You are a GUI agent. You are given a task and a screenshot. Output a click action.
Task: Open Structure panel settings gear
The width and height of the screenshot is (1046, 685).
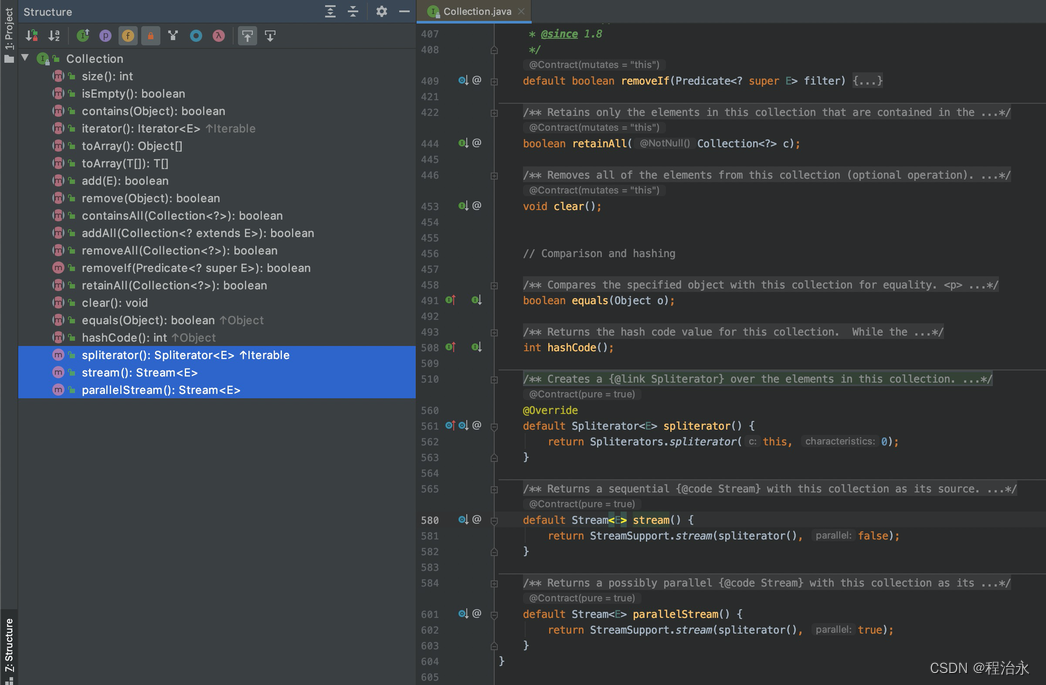click(382, 11)
